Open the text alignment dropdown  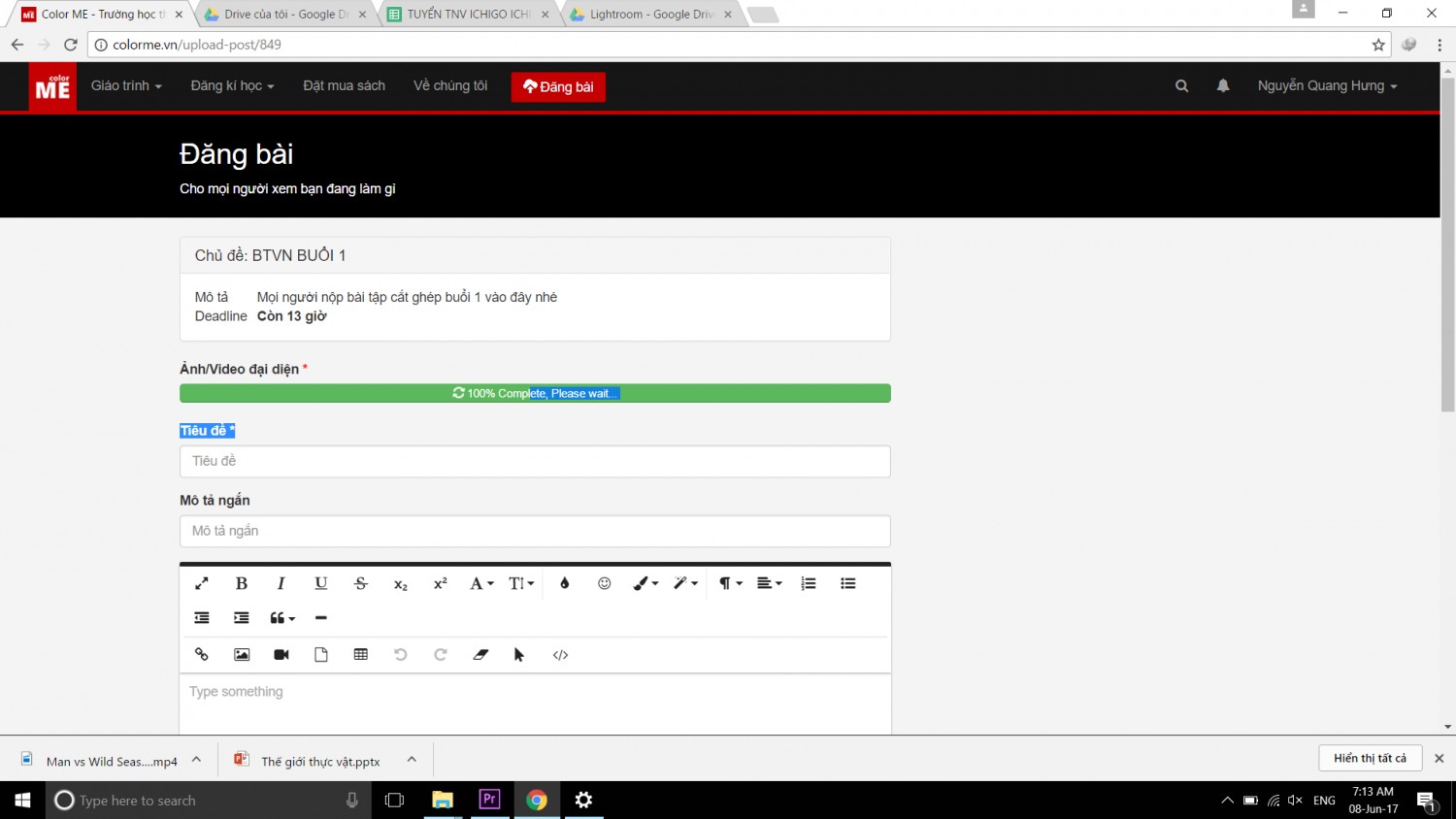[x=770, y=583]
